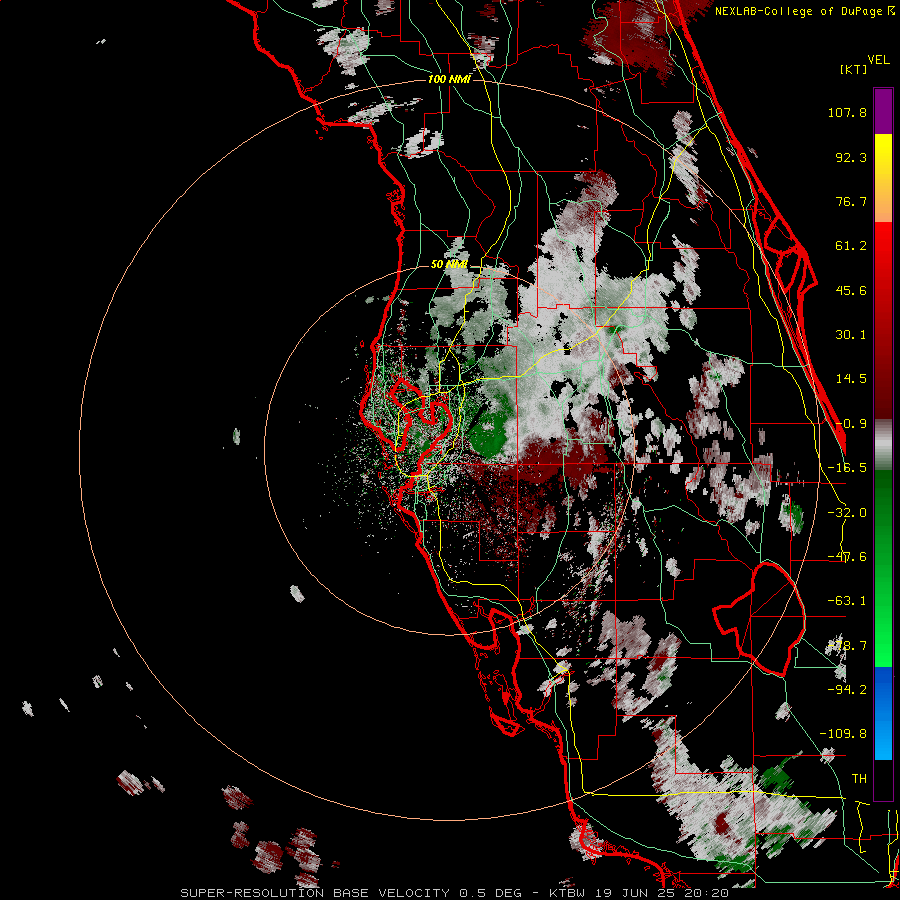Click the 50 NMI range ring label

[x=449, y=265]
